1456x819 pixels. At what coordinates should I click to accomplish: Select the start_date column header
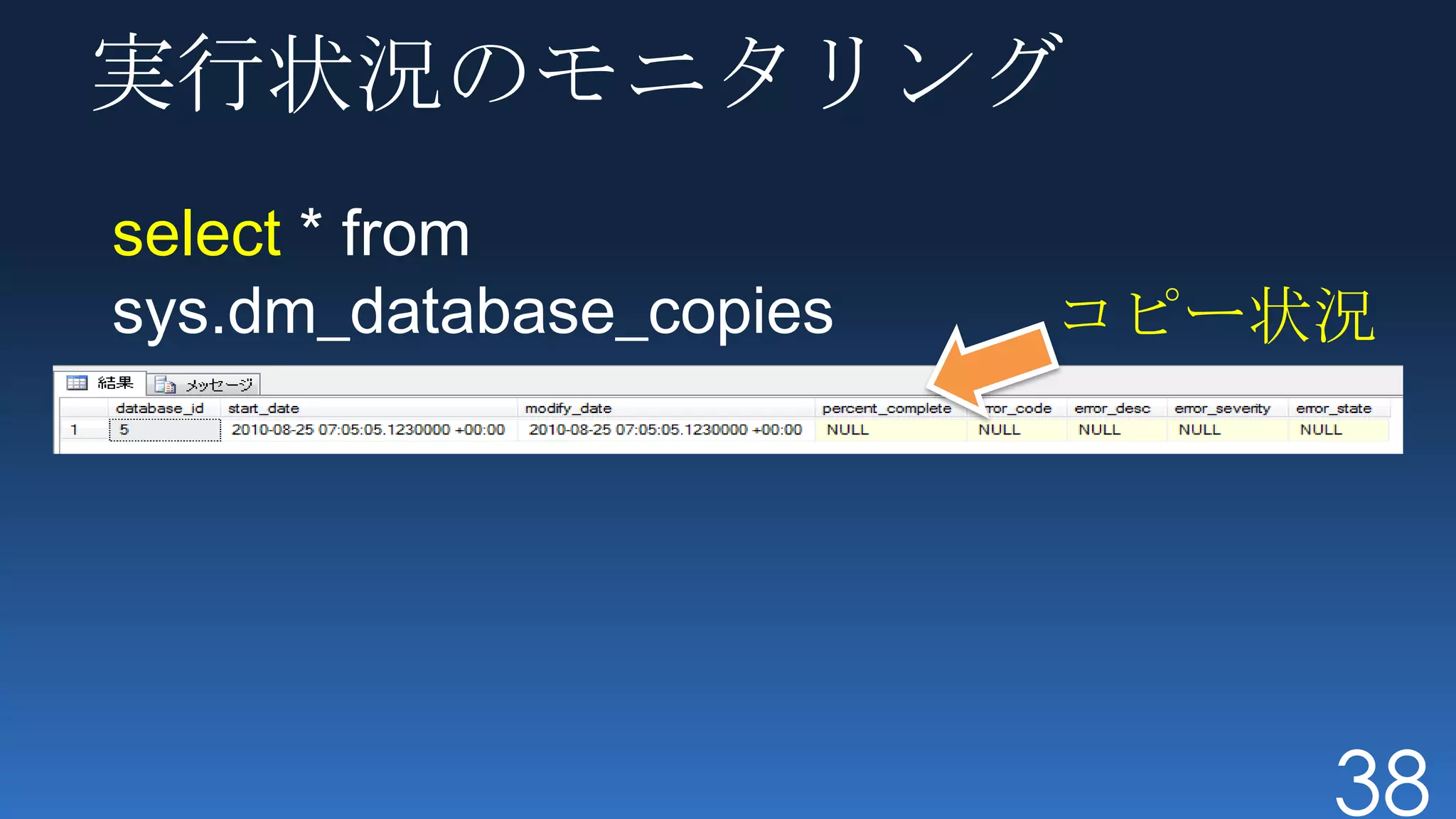point(369,408)
